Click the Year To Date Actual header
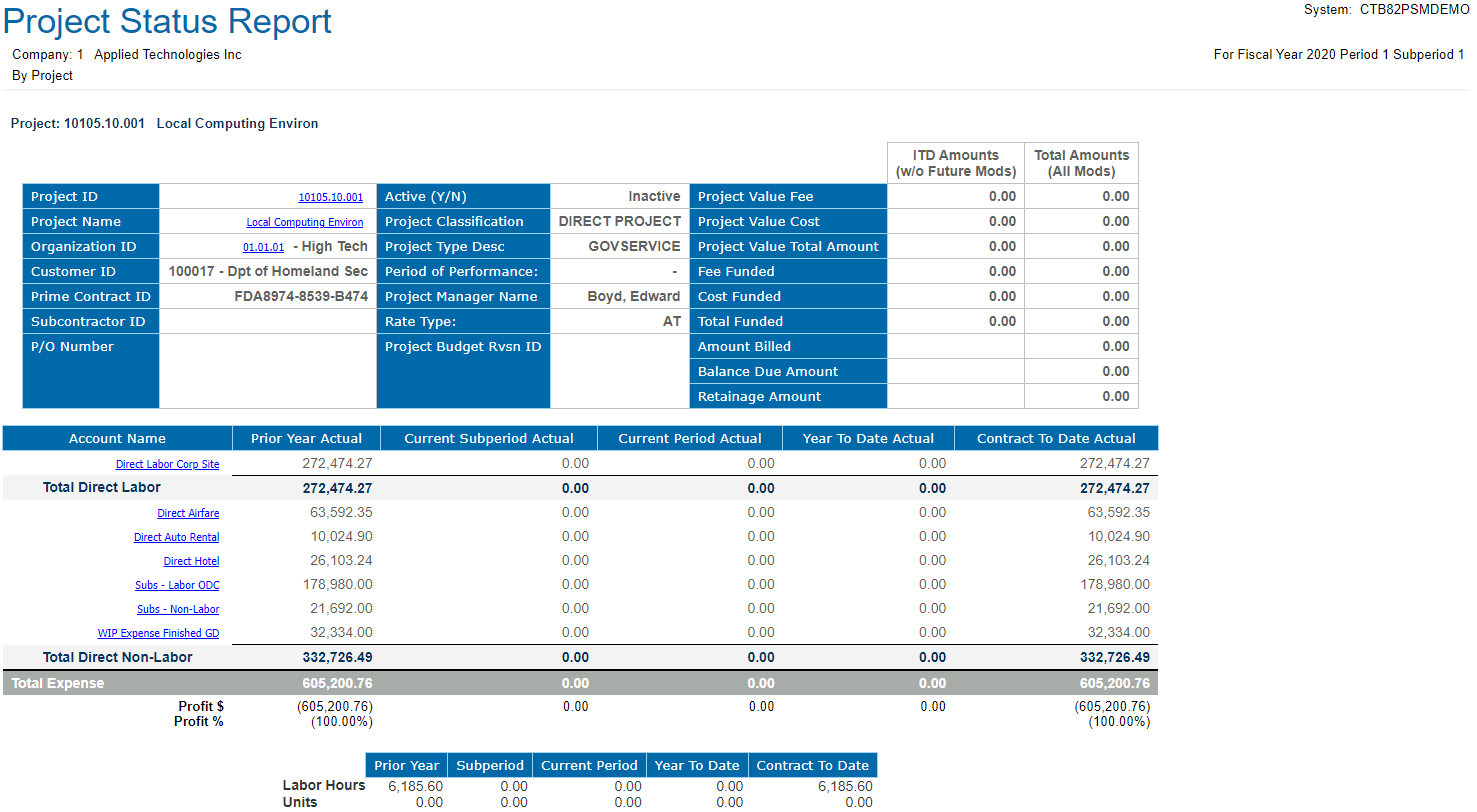This screenshot has width=1477, height=812. tap(868, 438)
